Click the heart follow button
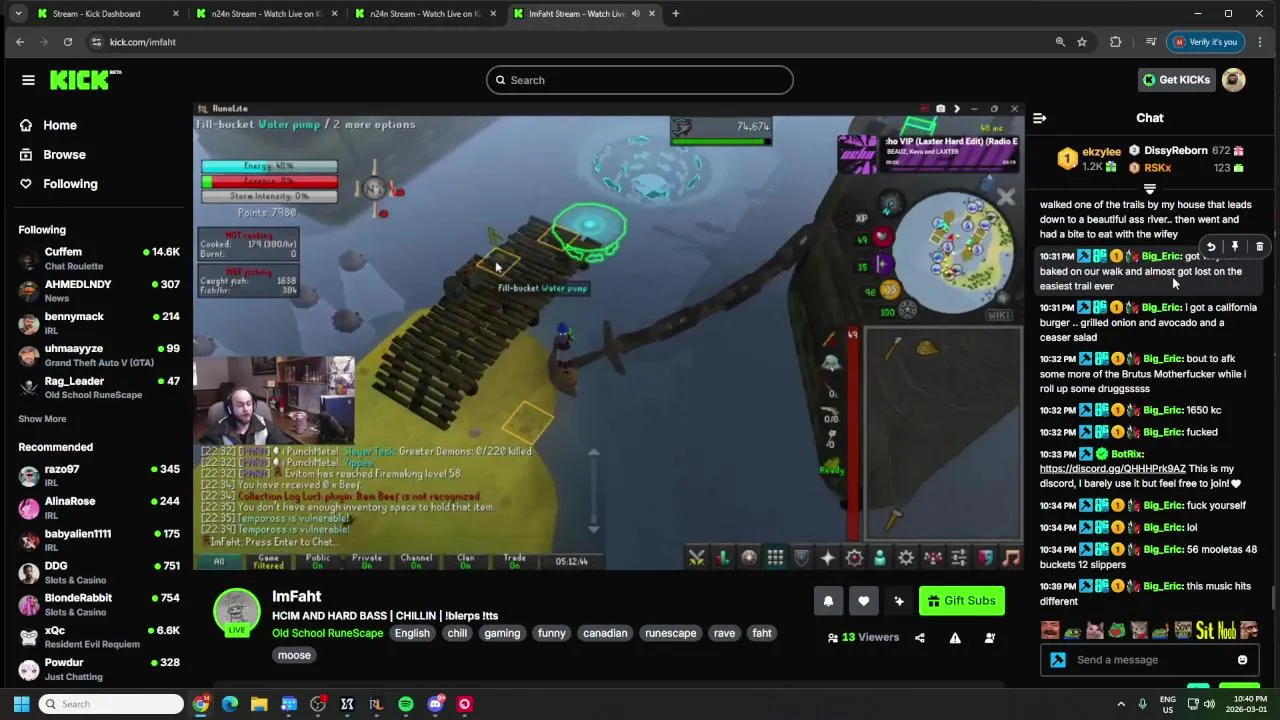This screenshot has height=720, width=1280. 864,601
